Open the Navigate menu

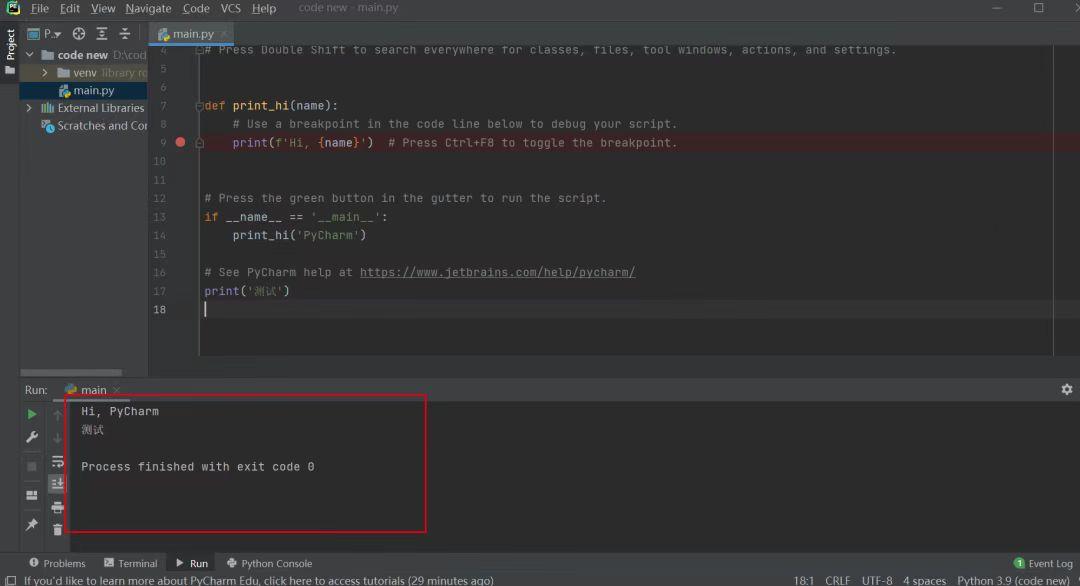point(148,8)
